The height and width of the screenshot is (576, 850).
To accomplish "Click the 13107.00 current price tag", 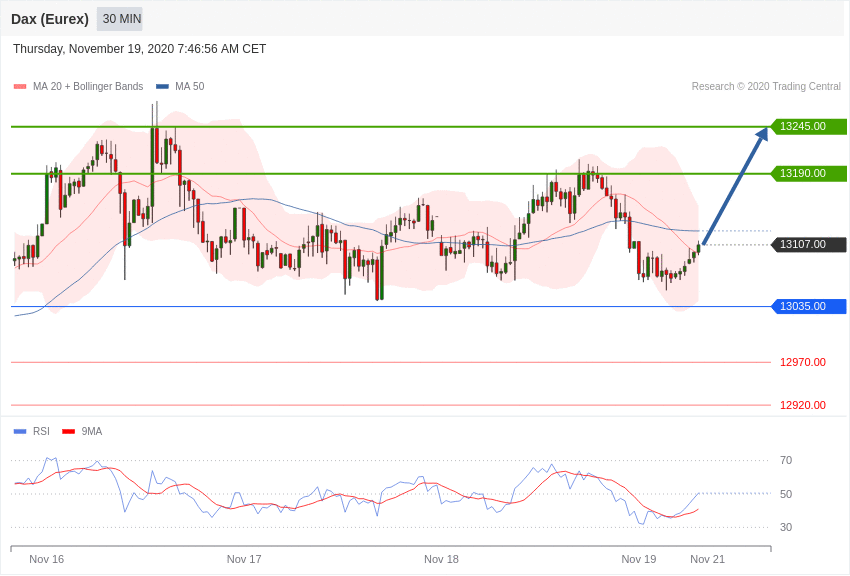I will pyautogui.click(x=808, y=244).
